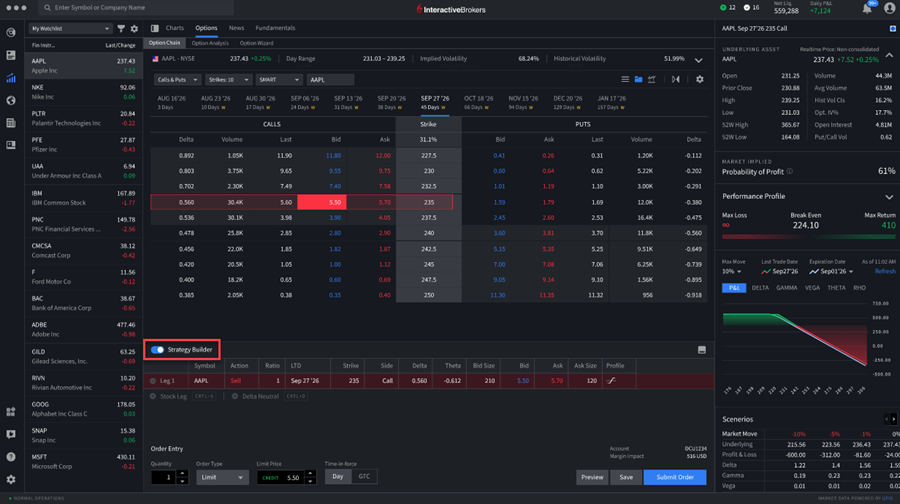
Task: Enable the Delta Neutral option
Action: (237, 397)
